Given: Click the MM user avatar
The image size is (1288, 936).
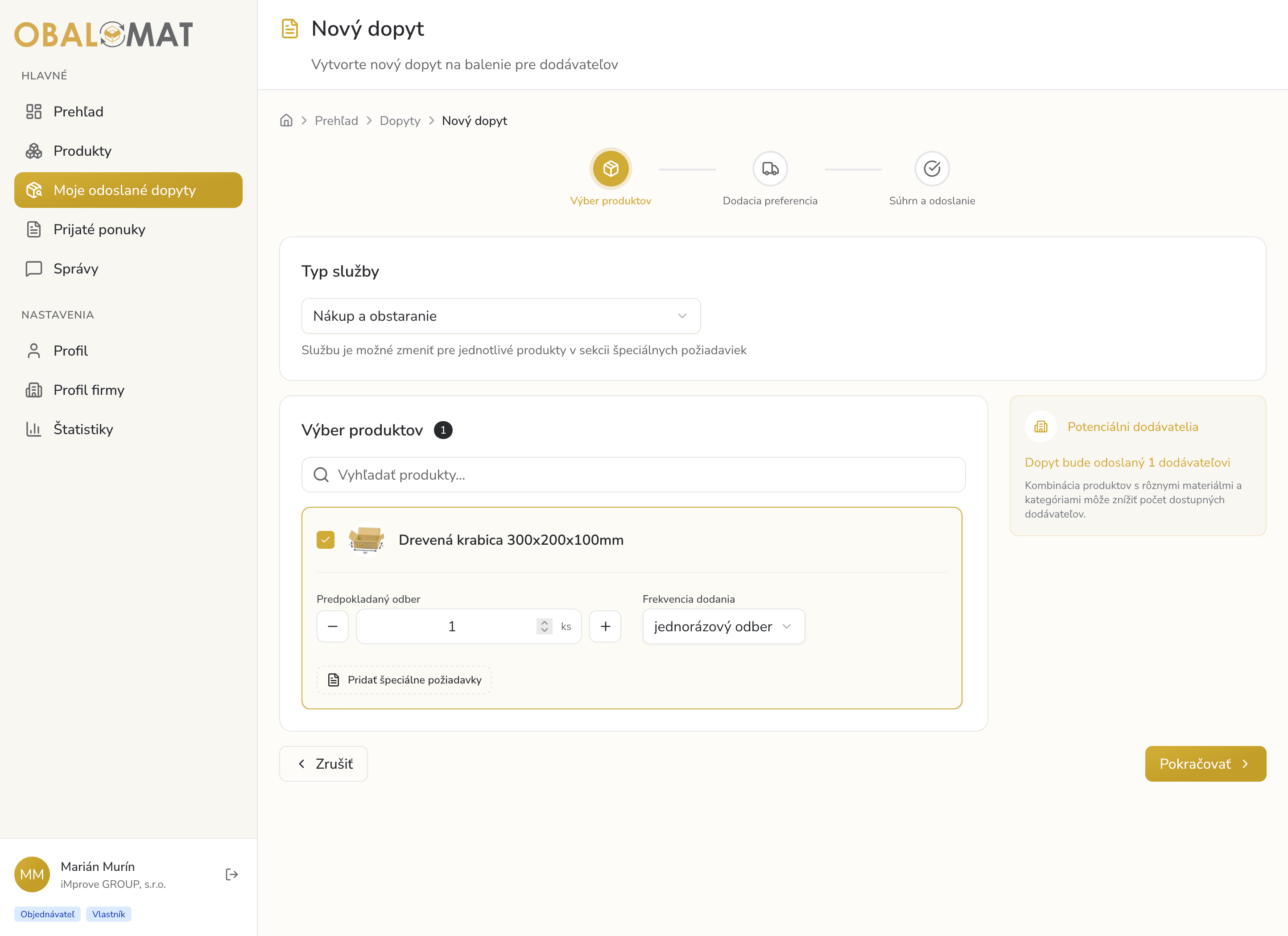Looking at the screenshot, I should (x=32, y=874).
